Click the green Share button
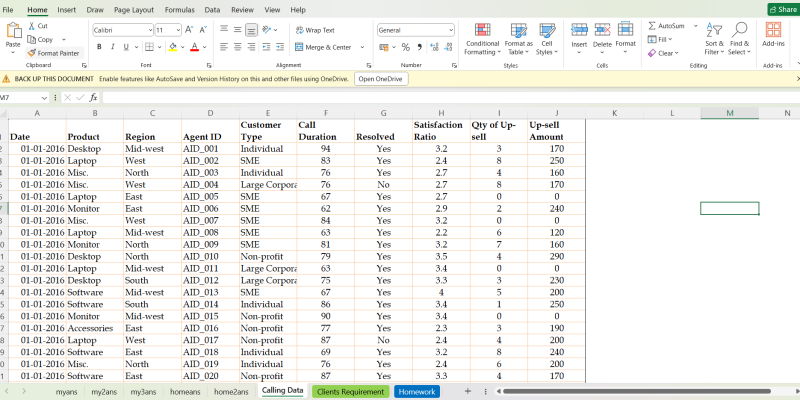The height and width of the screenshot is (400, 800). (782, 9)
